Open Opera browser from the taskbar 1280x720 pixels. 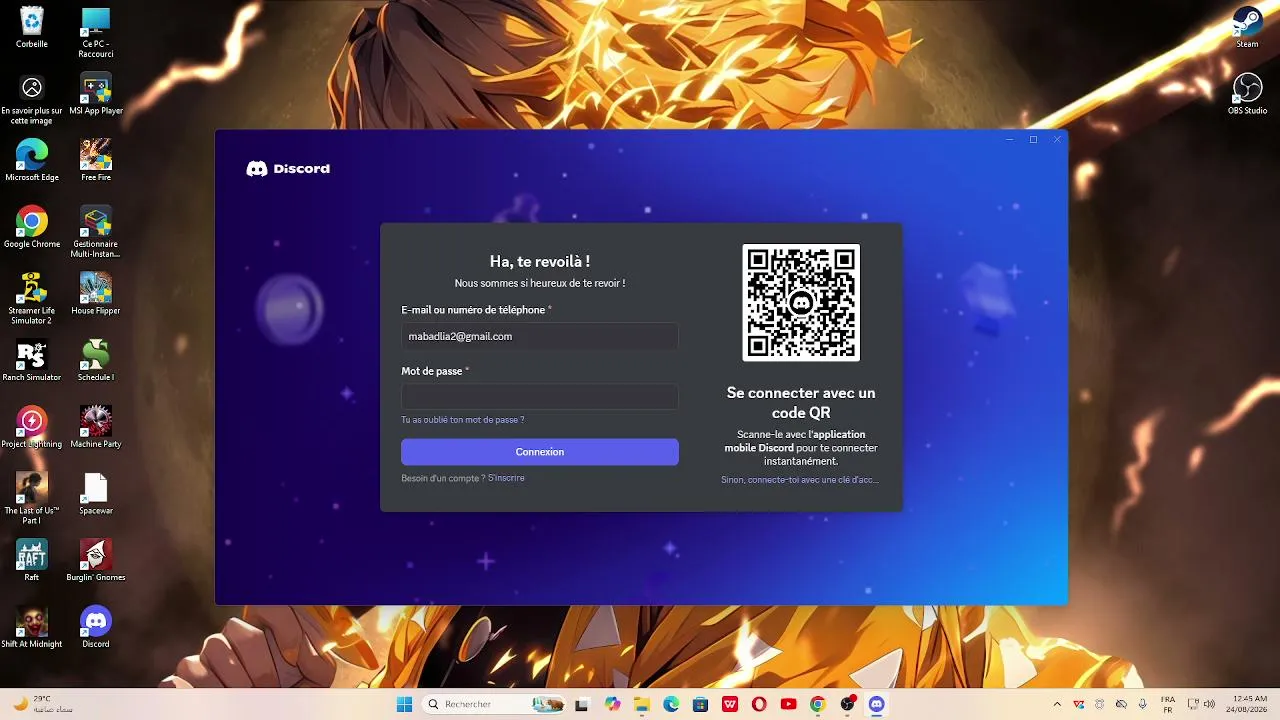(x=759, y=704)
